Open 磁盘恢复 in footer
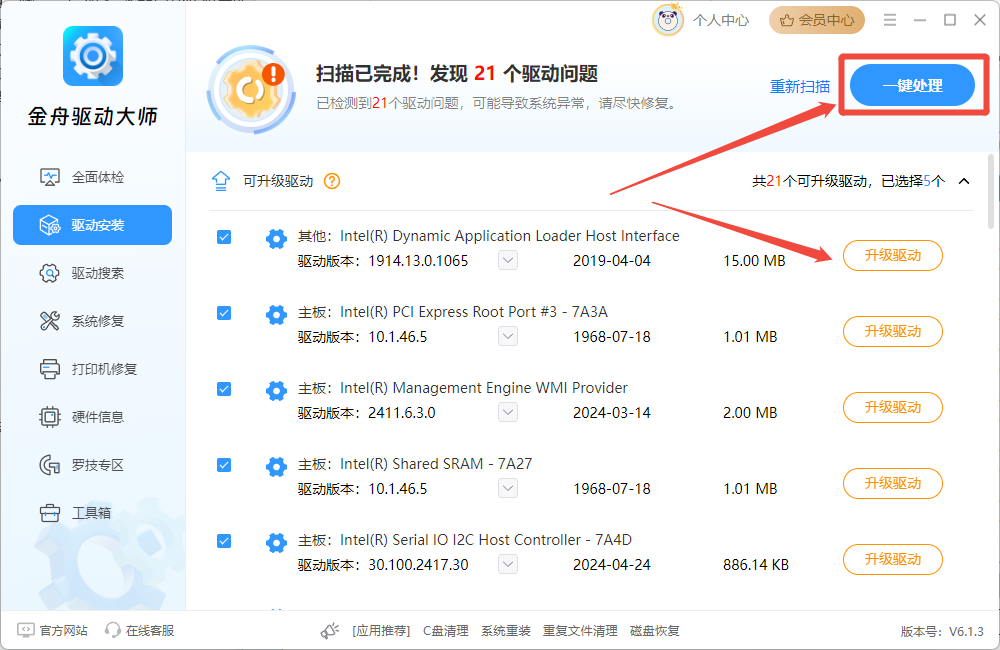Screen dimensions: 1000x650 (654, 631)
